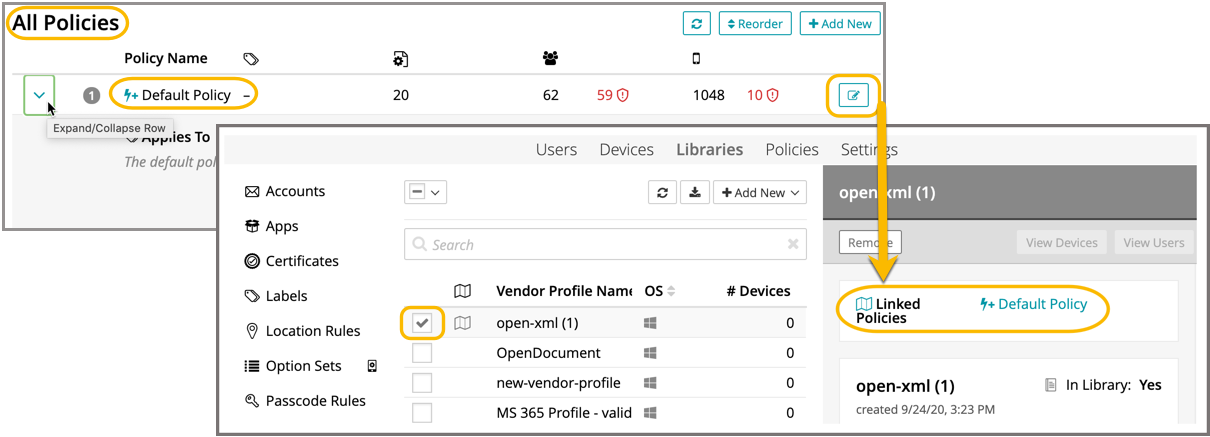The height and width of the screenshot is (437, 1210).
Task: Collapse the Default Policy row chevron
Action: pyautogui.click(x=39, y=95)
